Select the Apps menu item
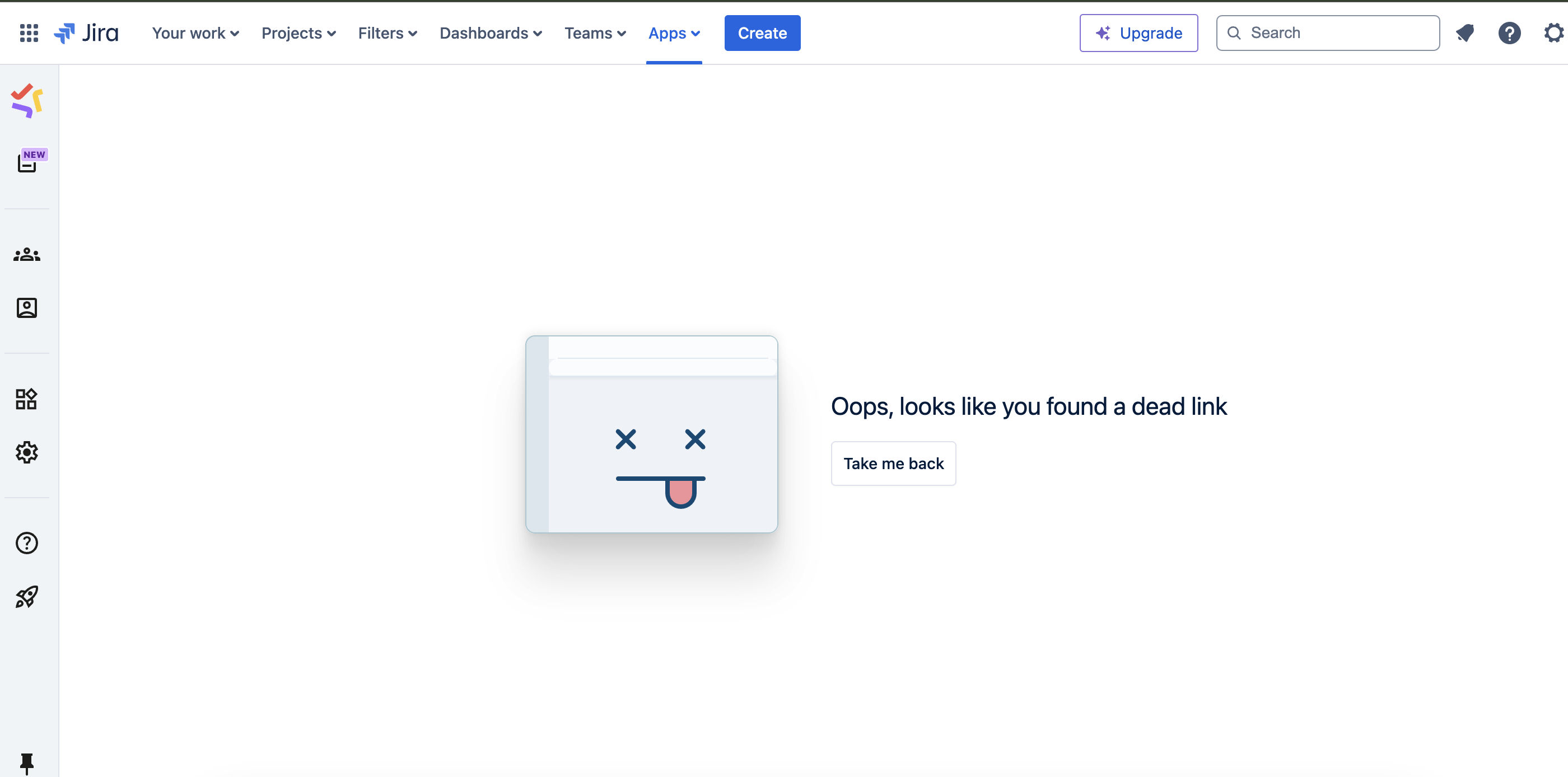This screenshot has height=777, width=1568. [x=673, y=33]
